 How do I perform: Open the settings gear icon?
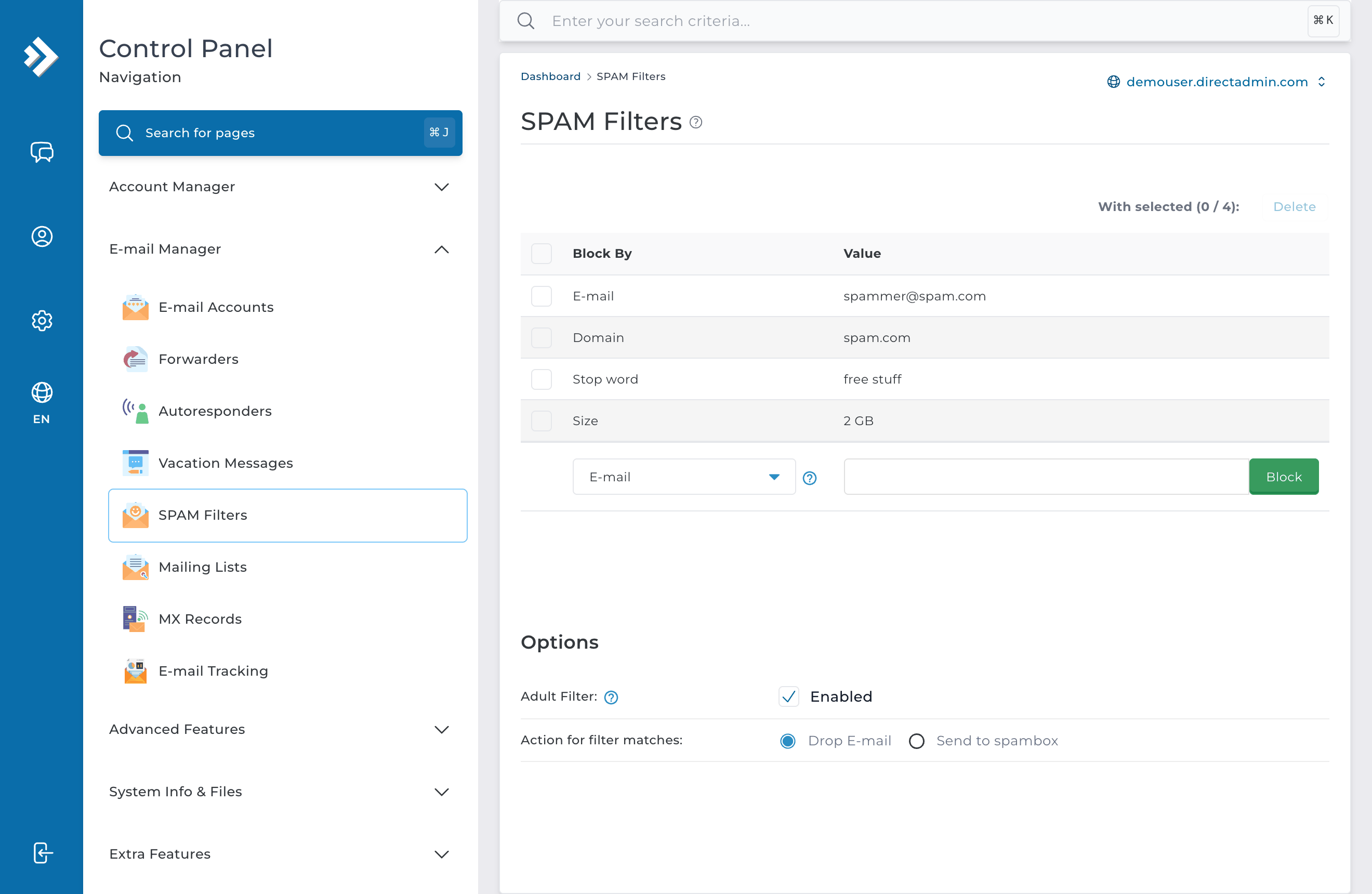[x=42, y=321]
